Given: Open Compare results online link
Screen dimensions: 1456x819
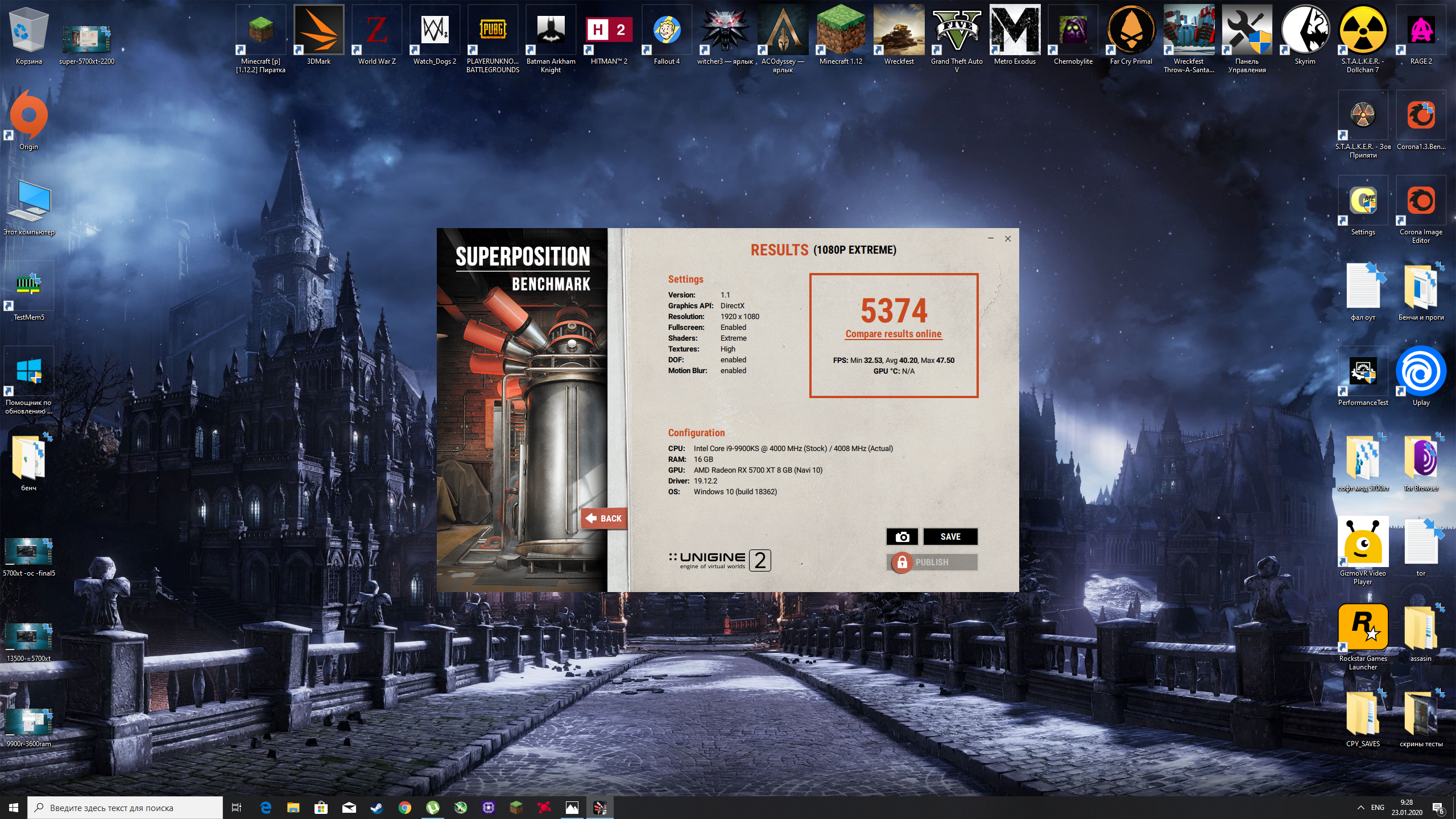Looking at the screenshot, I should pyautogui.click(x=894, y=334).
